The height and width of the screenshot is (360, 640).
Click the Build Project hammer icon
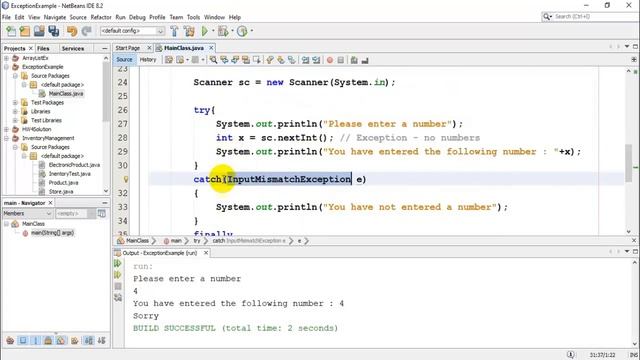174,31
